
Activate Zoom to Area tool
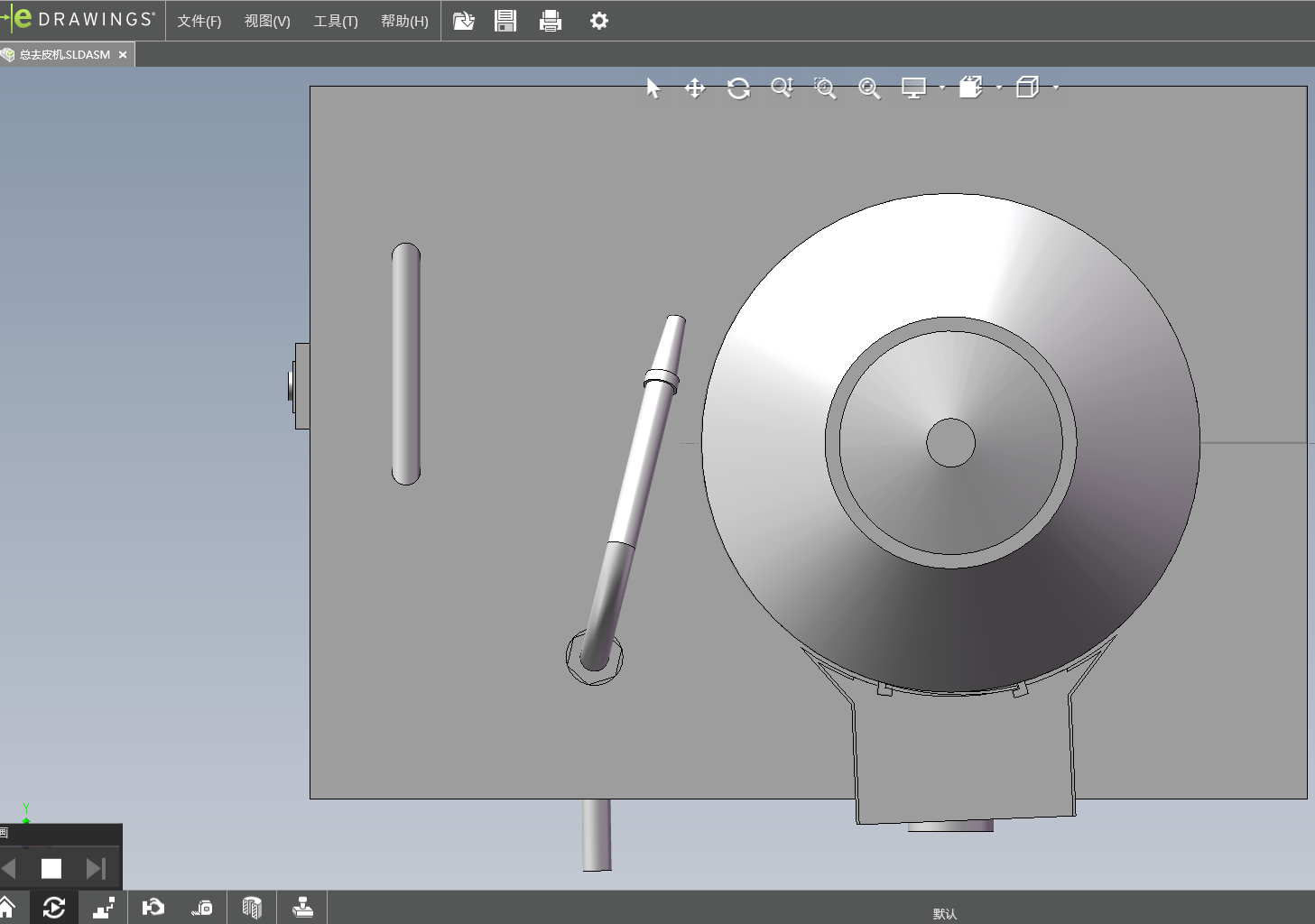(825, 88)
